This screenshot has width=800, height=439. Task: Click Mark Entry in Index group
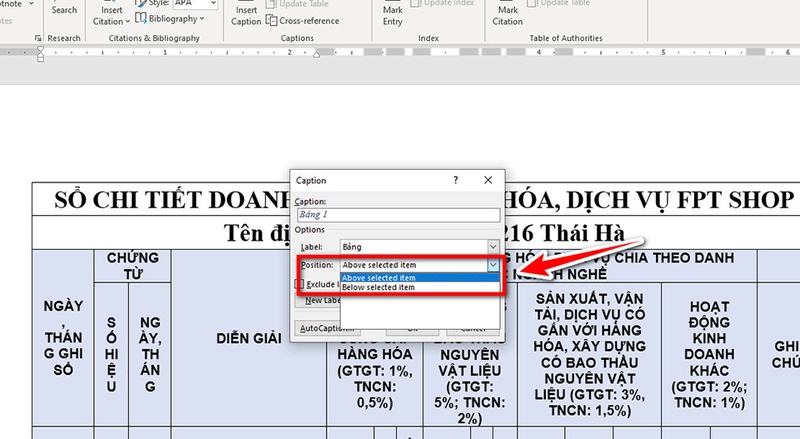point(392,15)
